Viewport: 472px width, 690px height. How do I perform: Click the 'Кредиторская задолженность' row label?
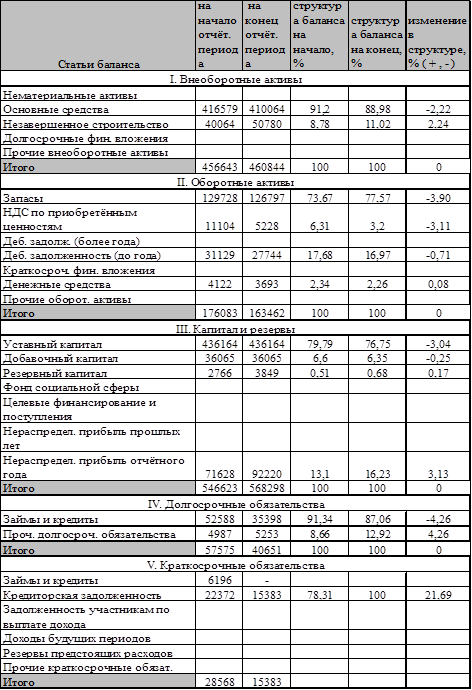point(82,595)
